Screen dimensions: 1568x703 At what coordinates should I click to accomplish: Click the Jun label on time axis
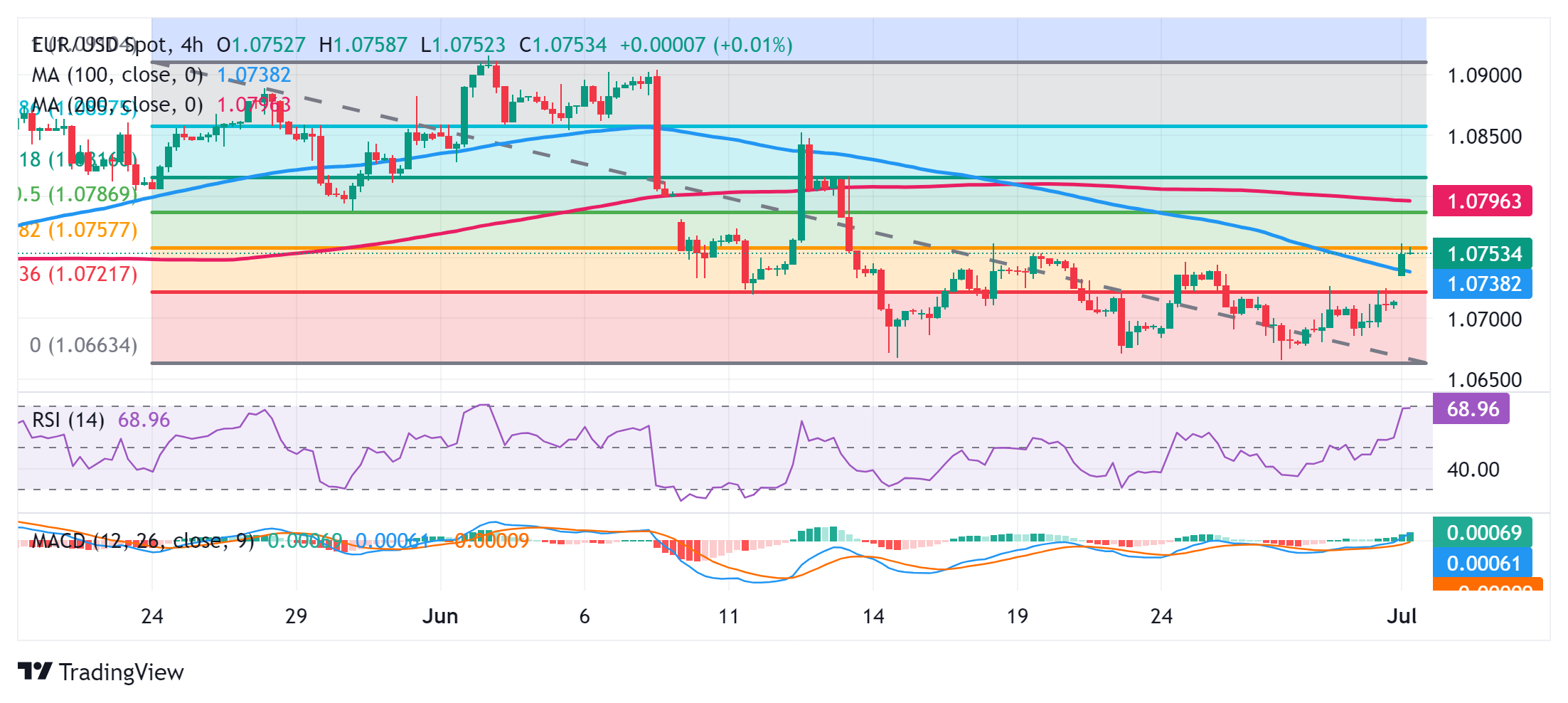440,616
